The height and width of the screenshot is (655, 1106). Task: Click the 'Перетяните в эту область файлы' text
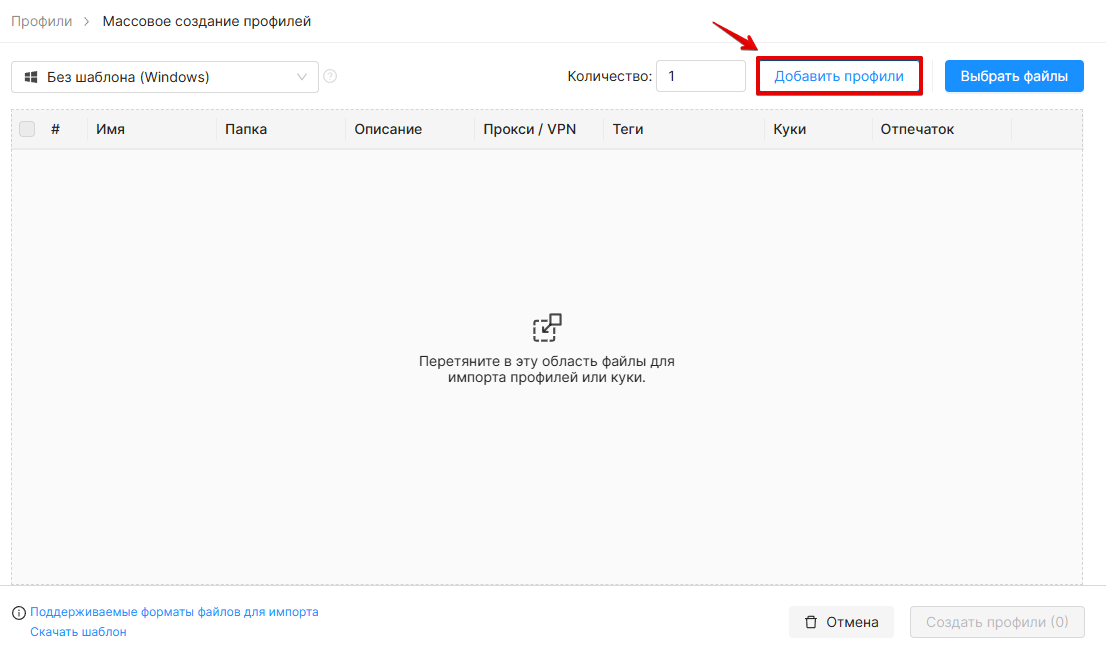pyautogui.click(x=547, y=369)
